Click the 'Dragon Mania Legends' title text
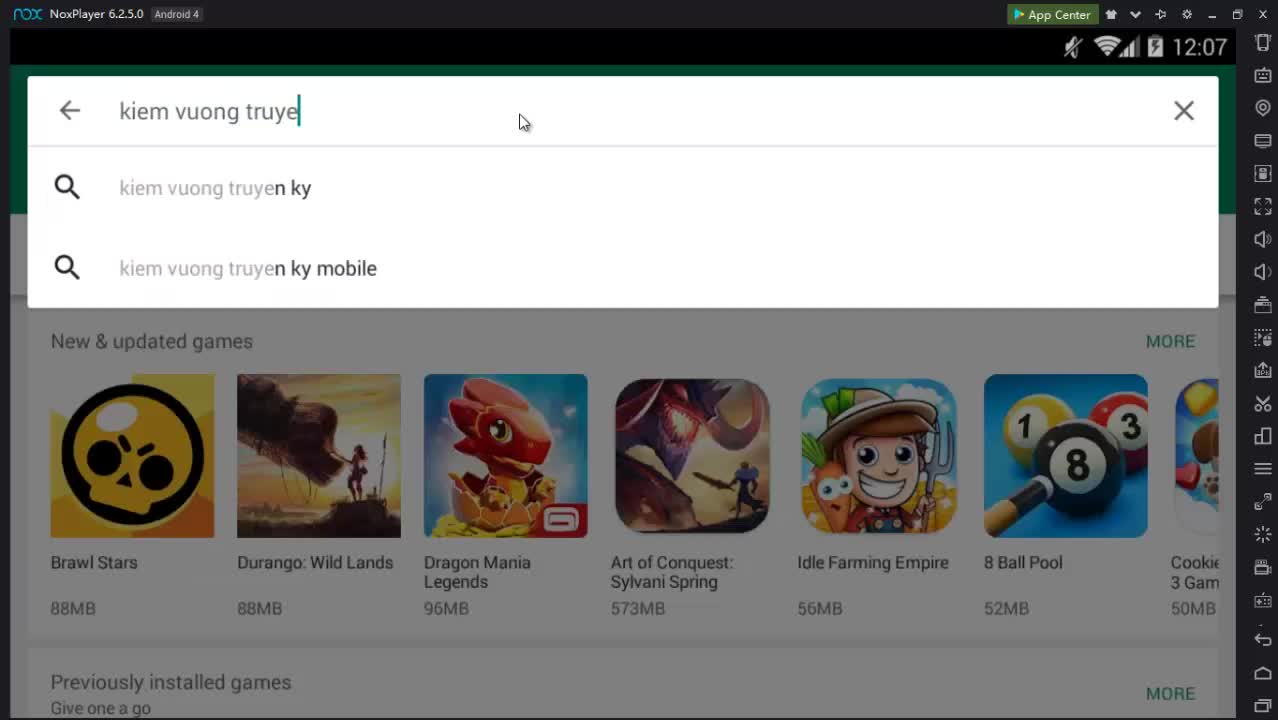The height and width of the screenshot is (720, 1278). tap(477, 572)
